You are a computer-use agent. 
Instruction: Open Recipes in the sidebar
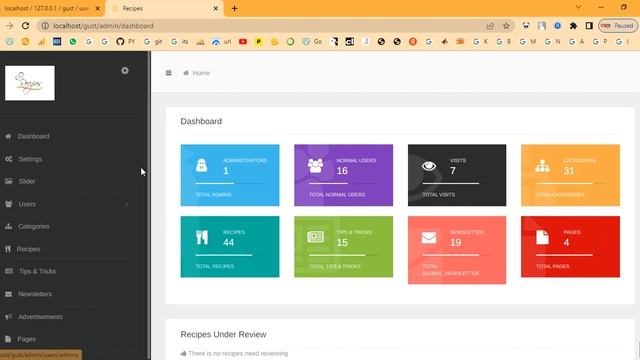pyautogui.click(x=29, y=249)
